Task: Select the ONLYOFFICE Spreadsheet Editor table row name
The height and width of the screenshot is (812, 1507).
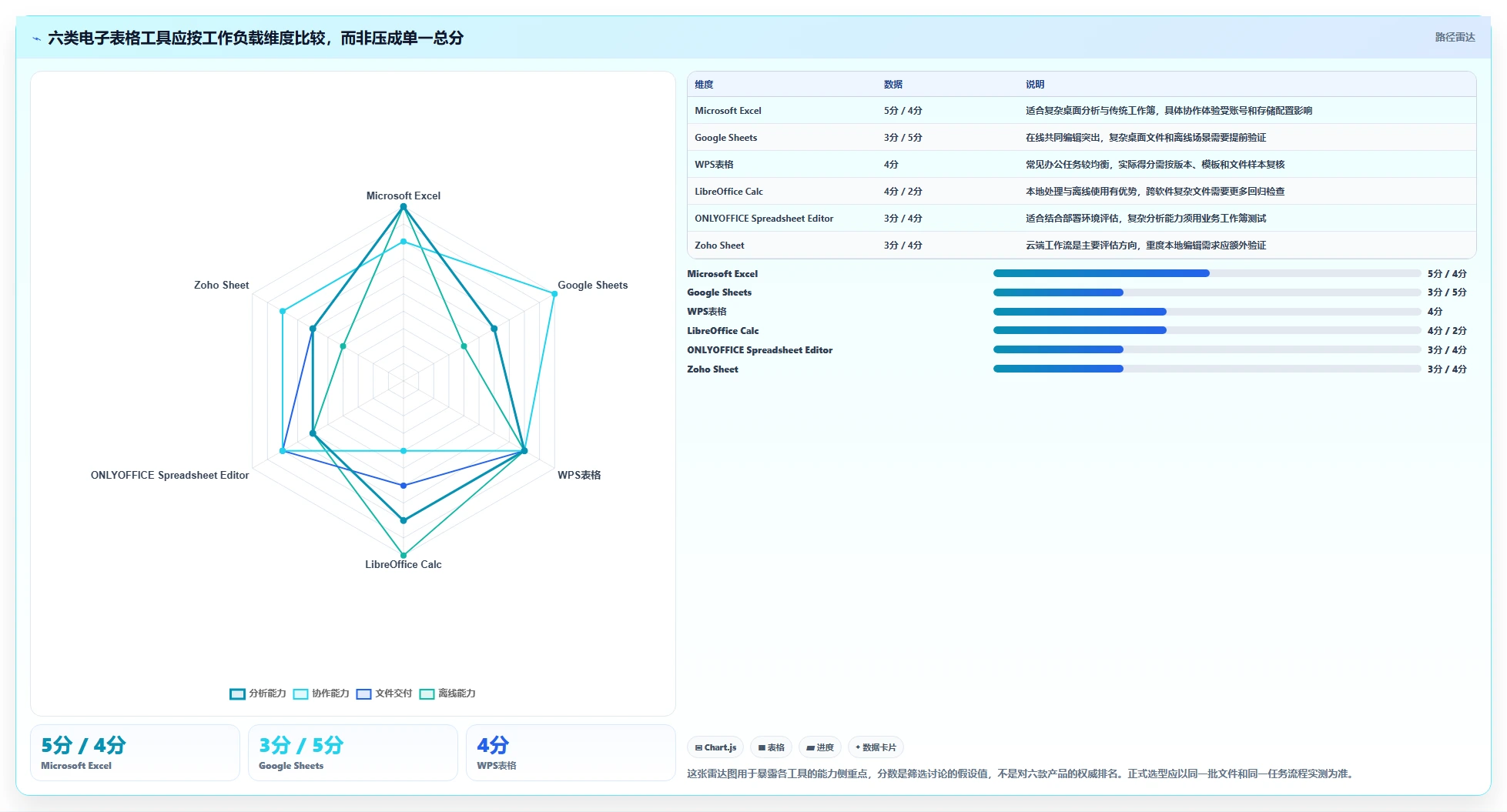Action: coord(764,219)
